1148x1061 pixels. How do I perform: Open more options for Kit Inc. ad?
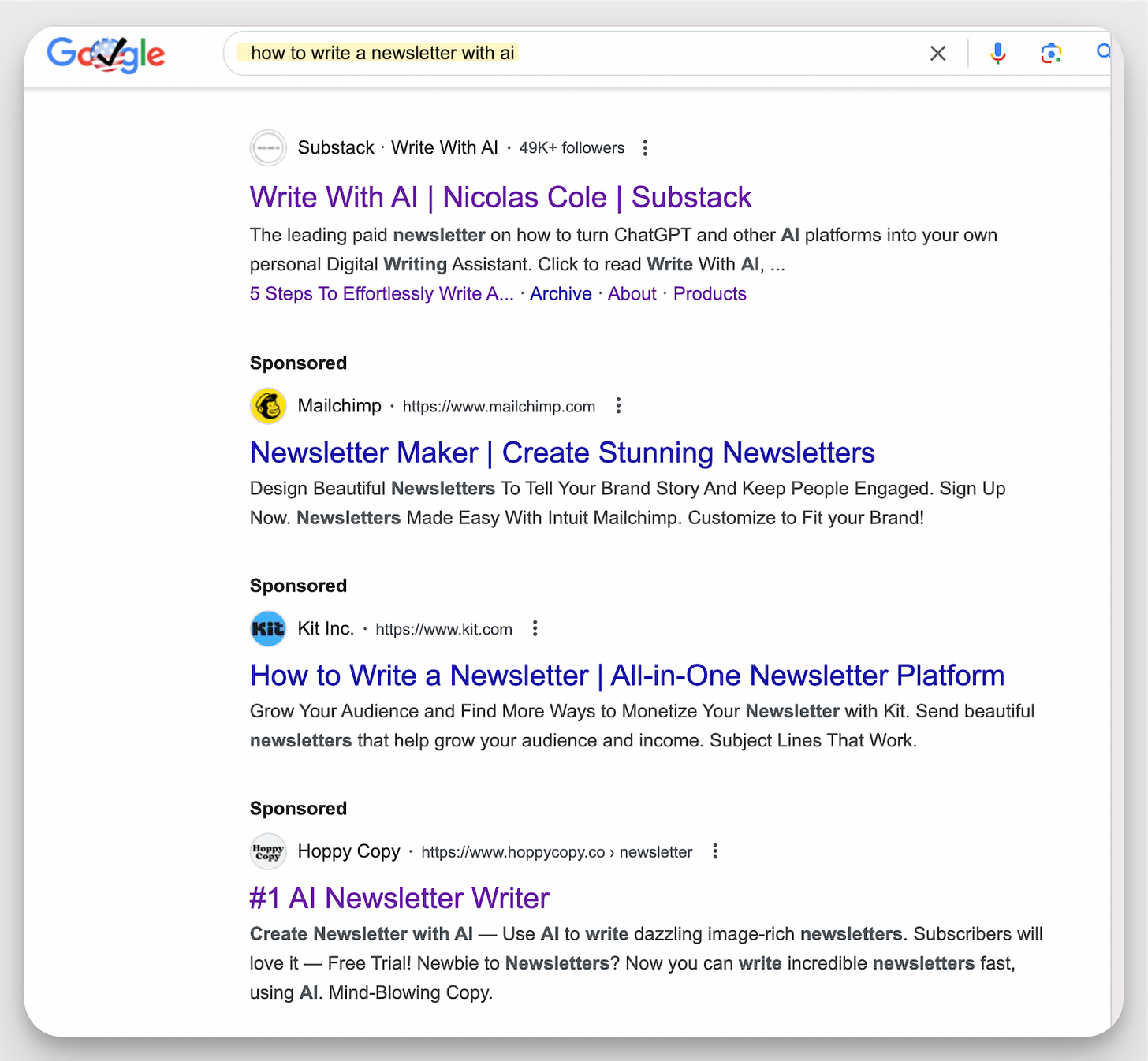pyautogui.click(x=535, y=629)
